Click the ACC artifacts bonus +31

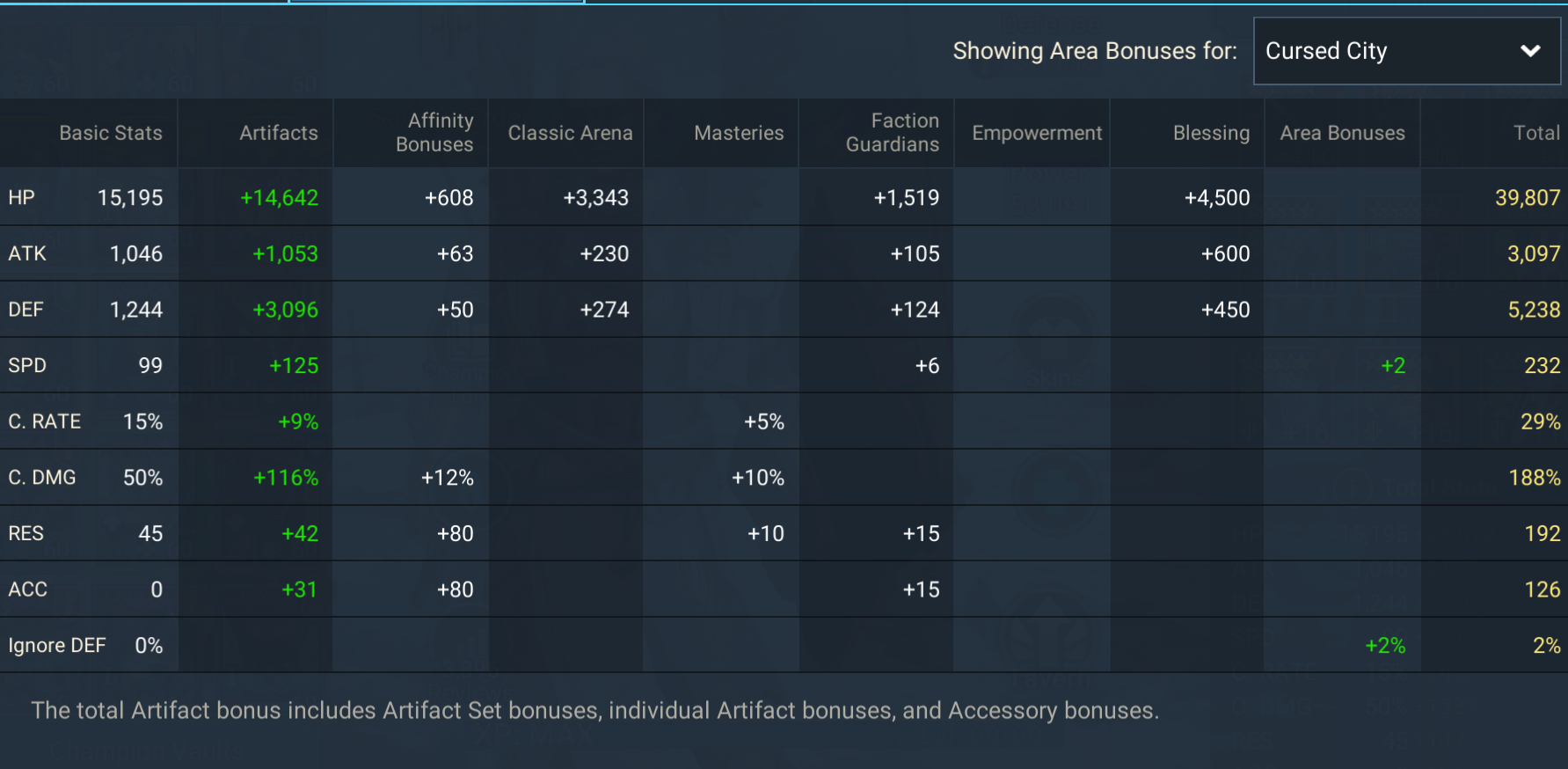coord(299,590)
